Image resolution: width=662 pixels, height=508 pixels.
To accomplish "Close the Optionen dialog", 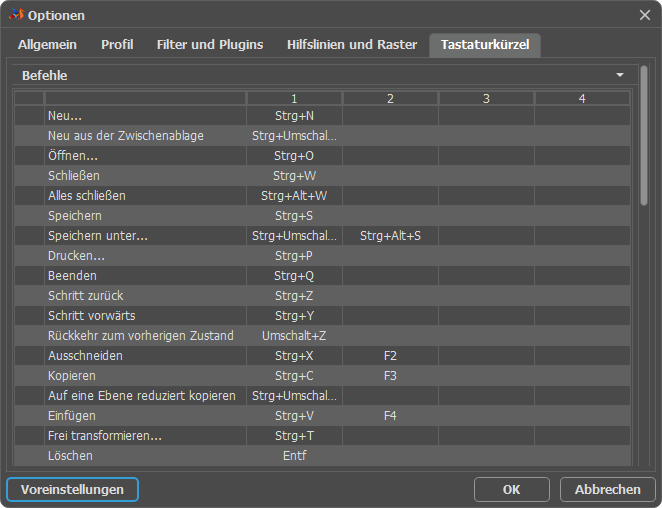I will pos(644,15).
